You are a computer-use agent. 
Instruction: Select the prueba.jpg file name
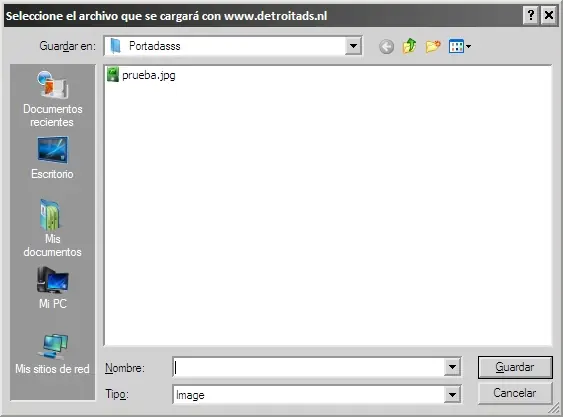coord(149,75)
